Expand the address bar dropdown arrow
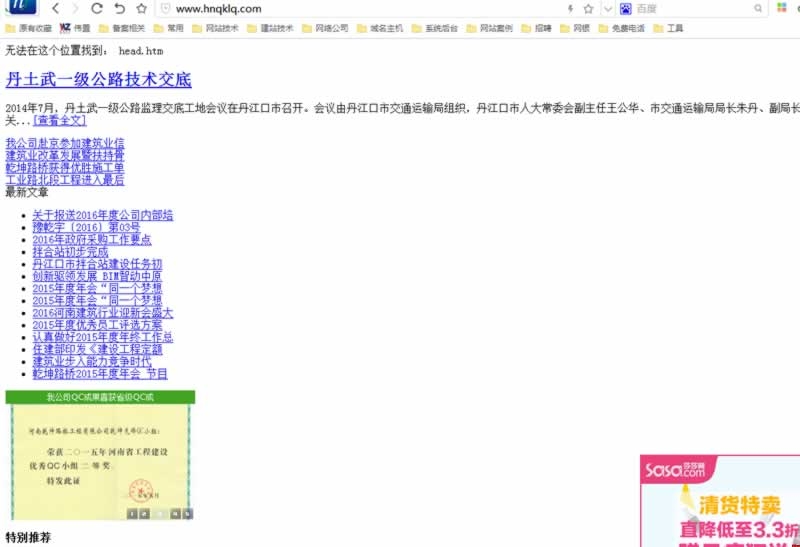This screenshot has width=800, height=547. pyautogui.click(x=607, y=8)
